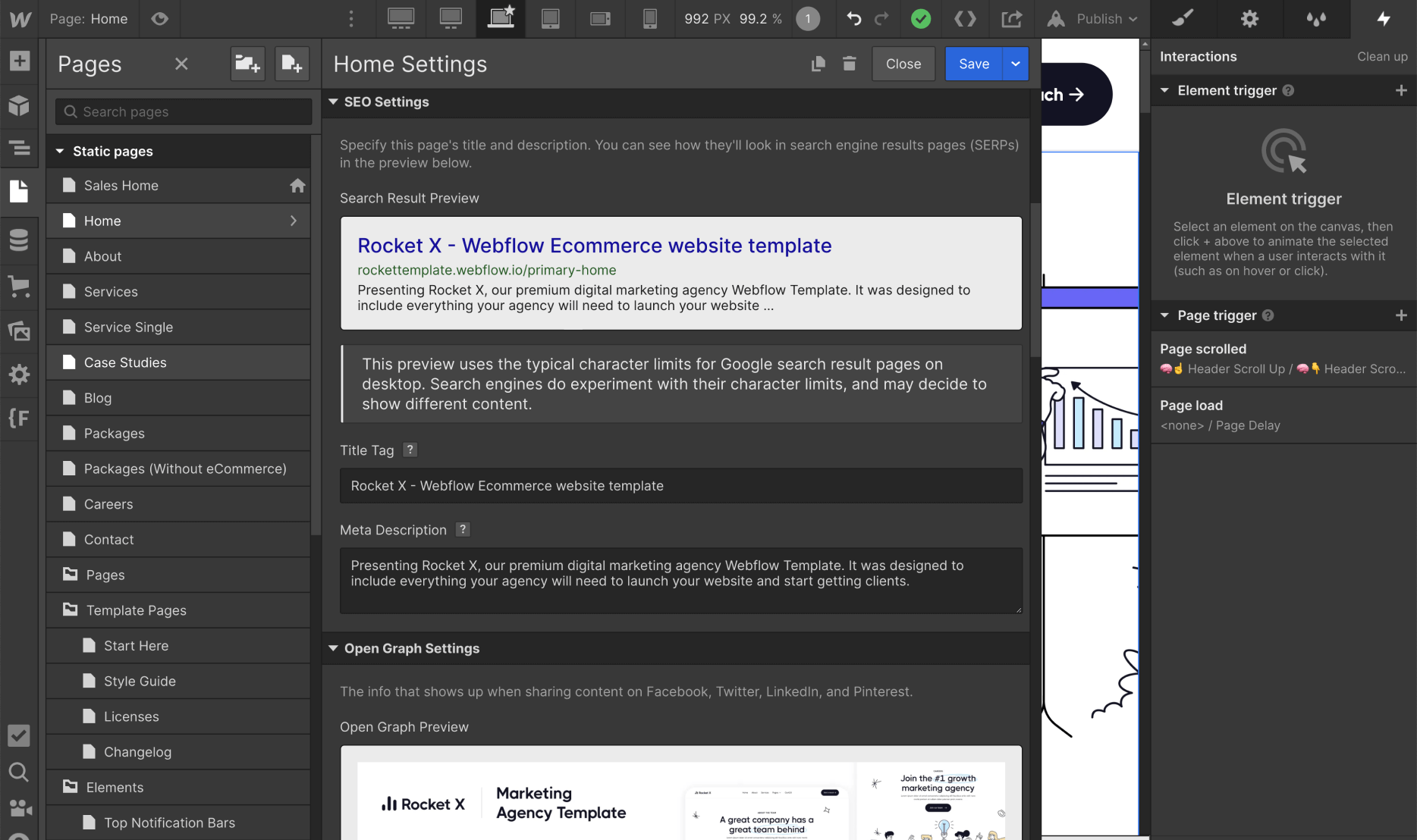The width and height of the screenshot is (1417, 840).
Task: Open the code export brackets icon
Action: click(x=965, y=19)
